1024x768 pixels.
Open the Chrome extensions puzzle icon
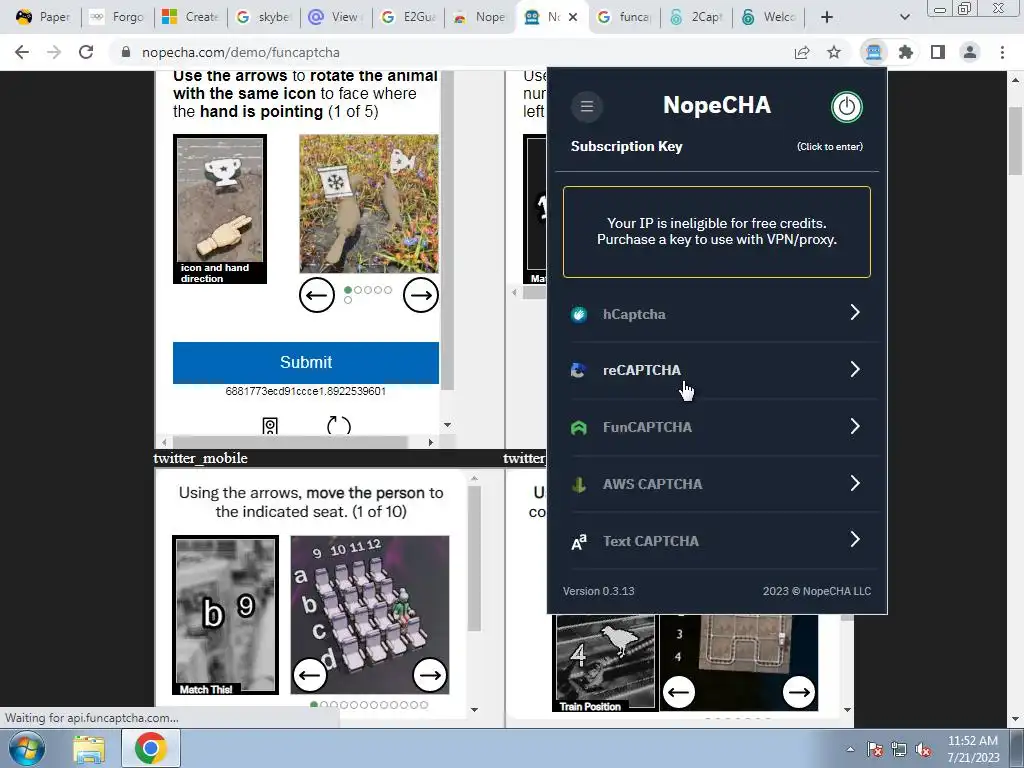coord(905,52)
